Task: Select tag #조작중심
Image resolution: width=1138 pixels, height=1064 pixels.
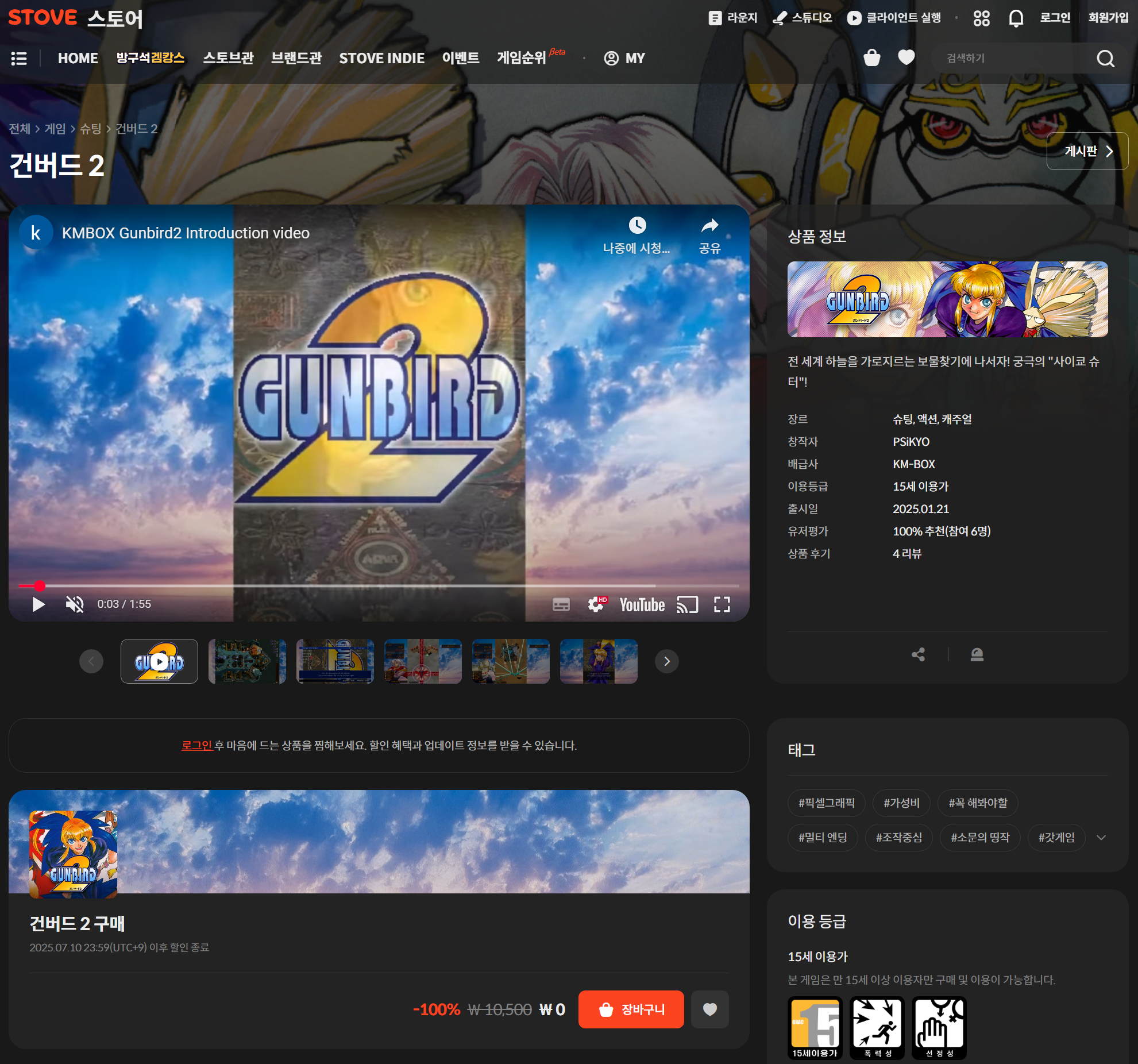Action: [898, 838]
